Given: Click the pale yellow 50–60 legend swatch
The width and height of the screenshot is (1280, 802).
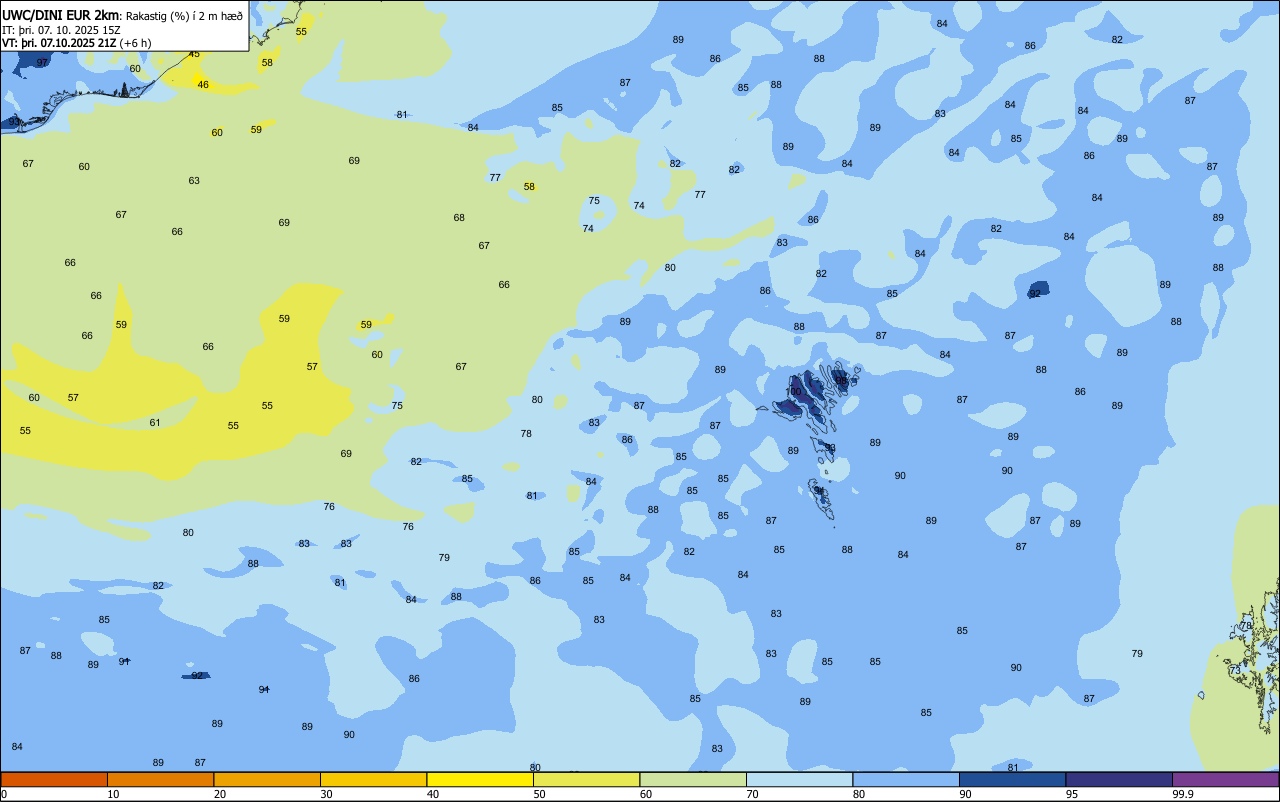Looking at the screenshot, I should (586, 779).
